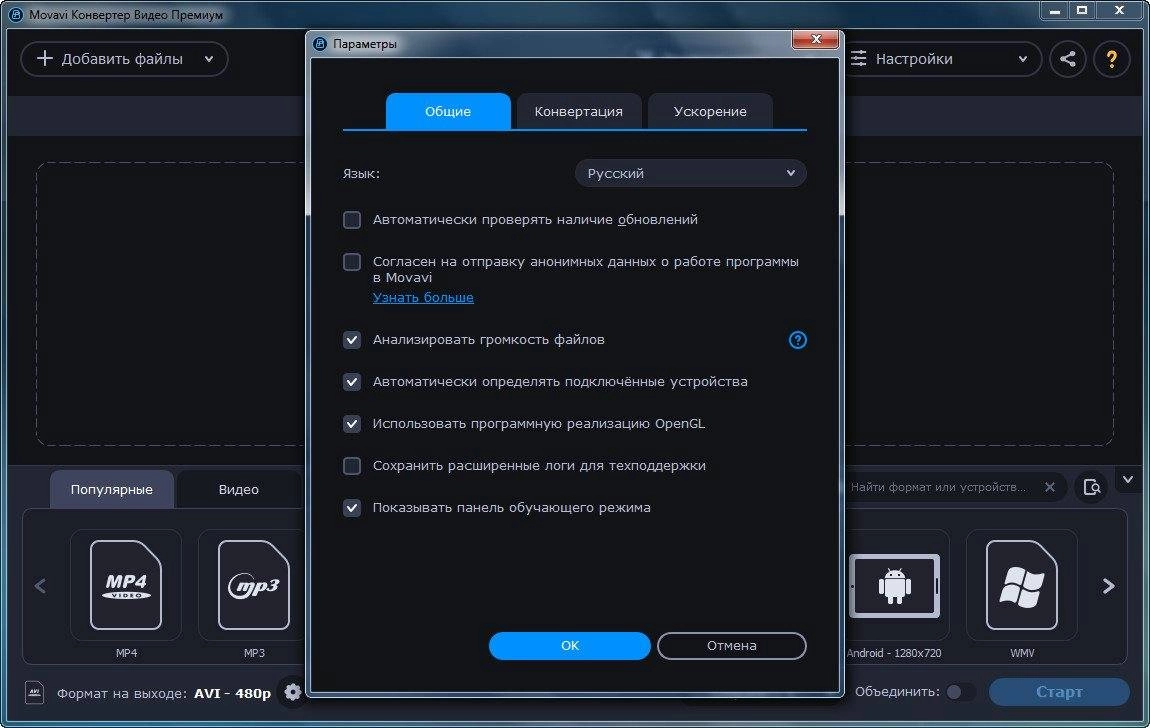The image size is (1150, 728).
Task: Toggle the Объединить switch
Action: click(960, 691)
